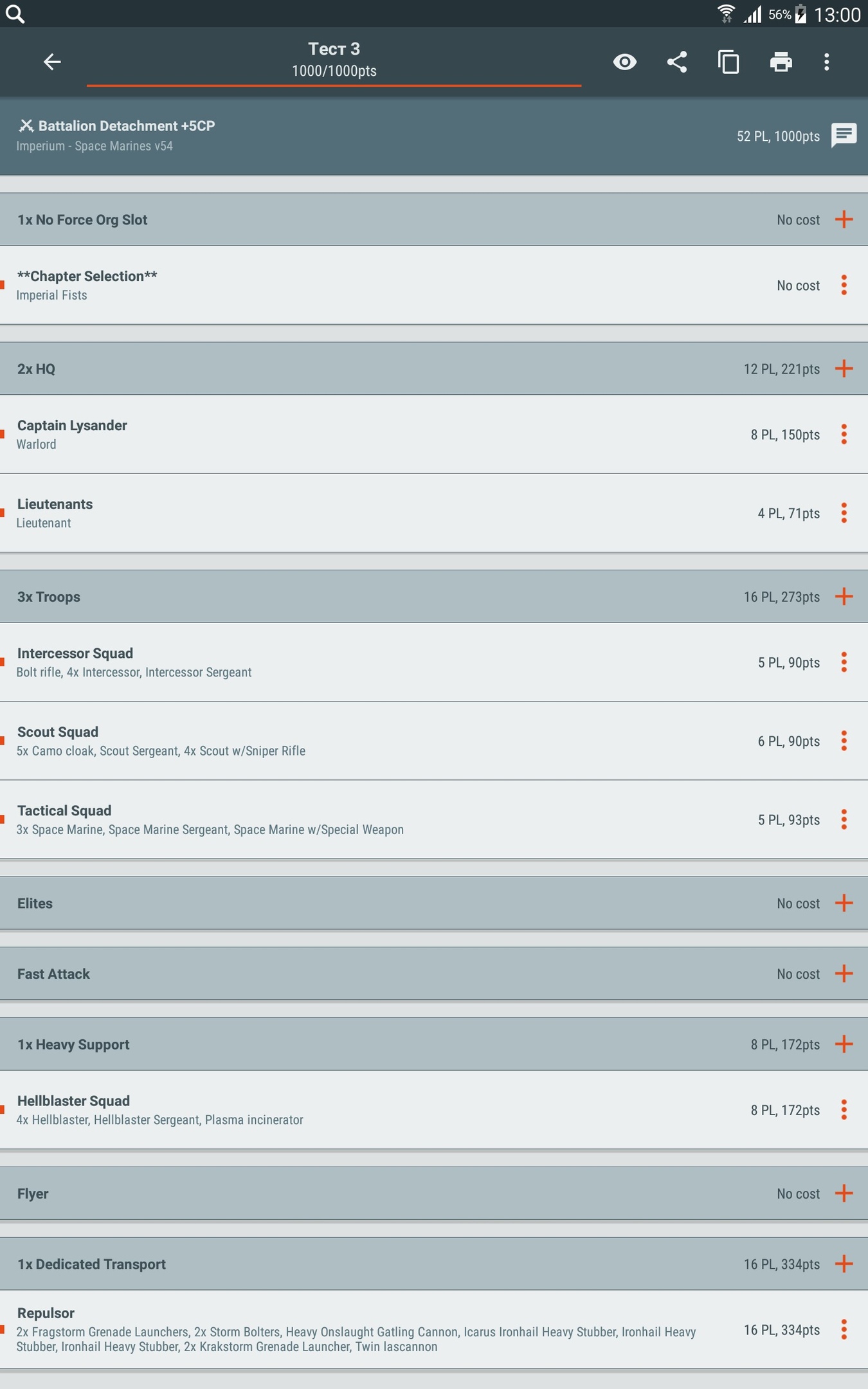Click the points progress bar under title

coord(334,85)
